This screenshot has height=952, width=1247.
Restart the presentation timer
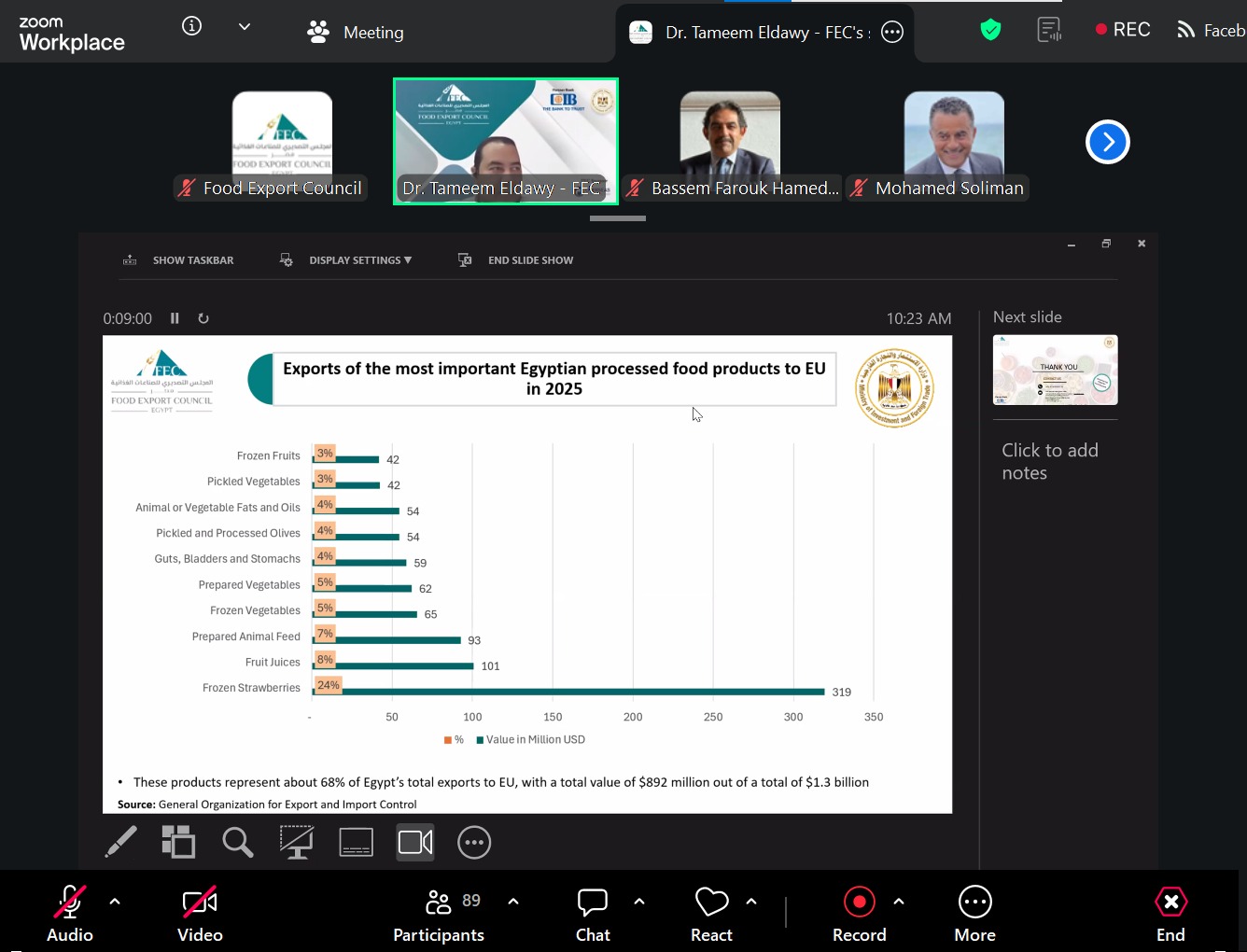click(203, 318)
